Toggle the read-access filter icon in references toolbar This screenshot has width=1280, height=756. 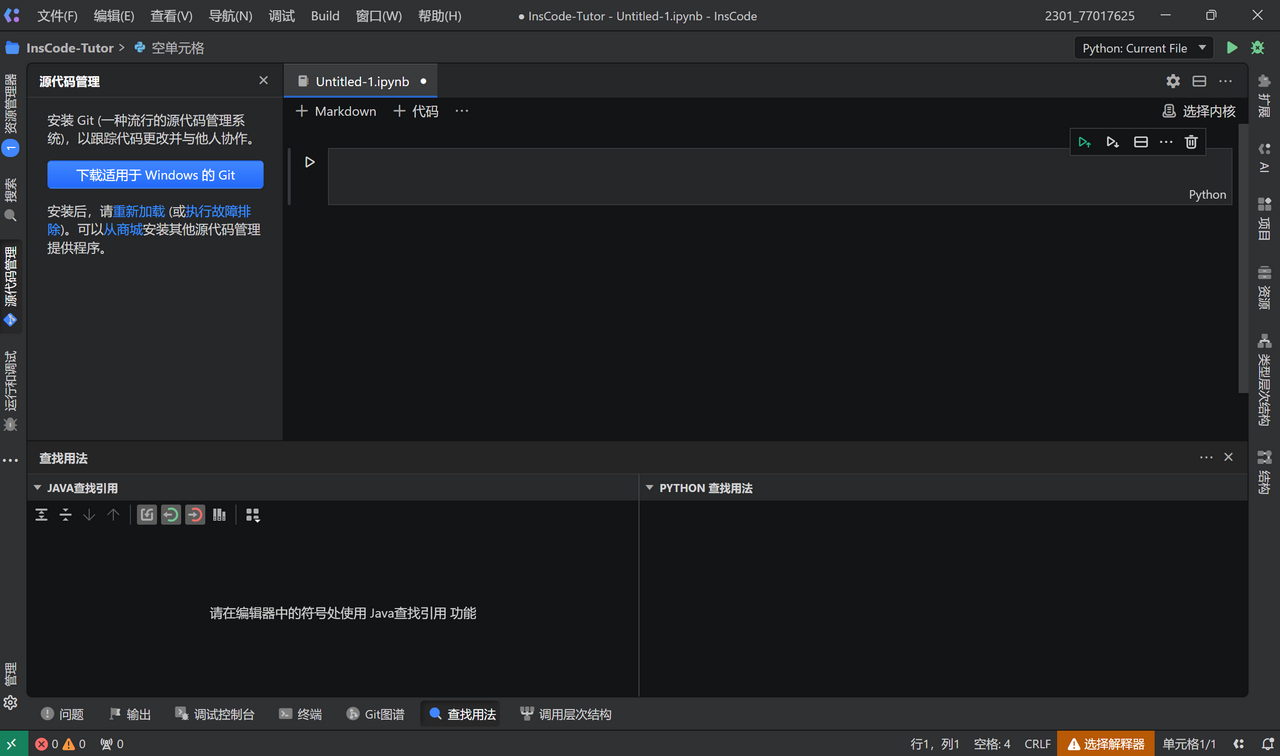[x=147, y=515]
